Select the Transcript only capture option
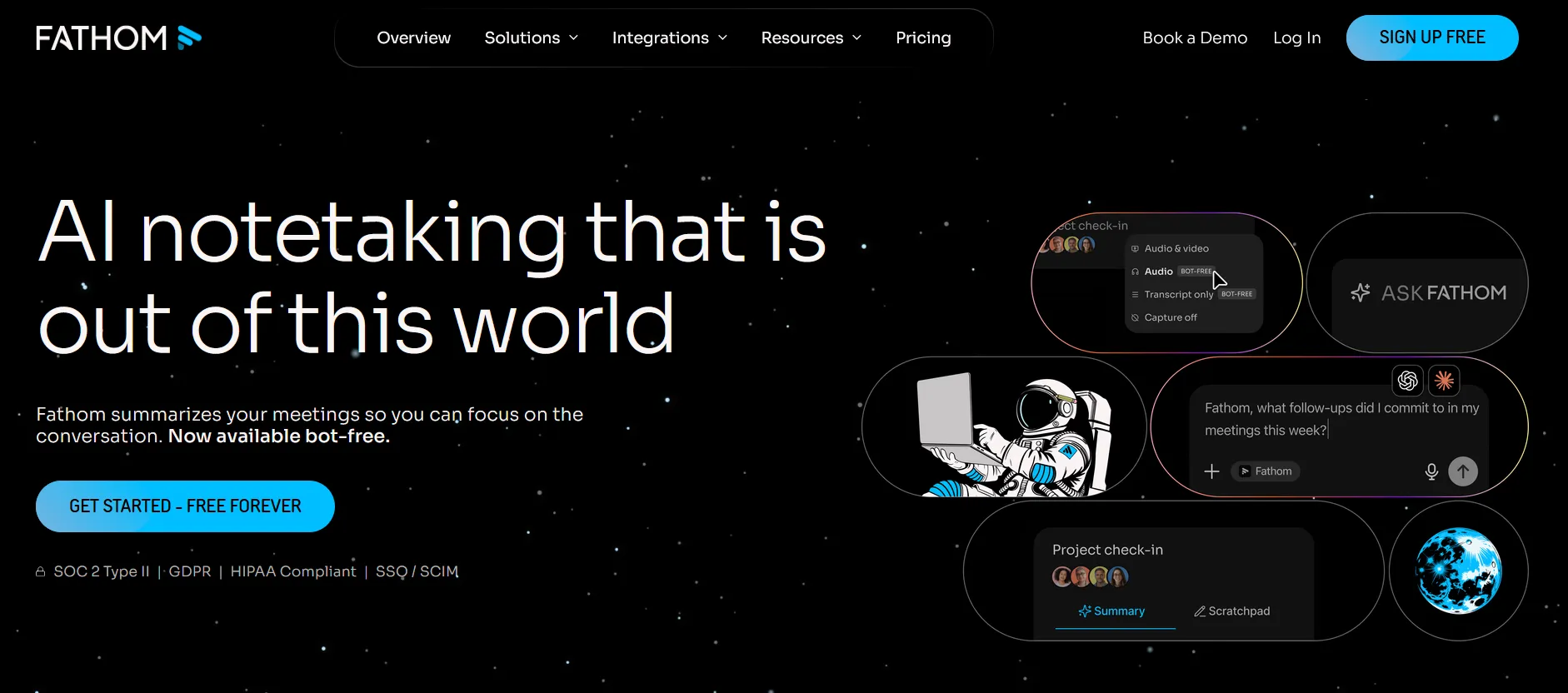Viewport: 1568px width, 693px height. pos(1193,294)
